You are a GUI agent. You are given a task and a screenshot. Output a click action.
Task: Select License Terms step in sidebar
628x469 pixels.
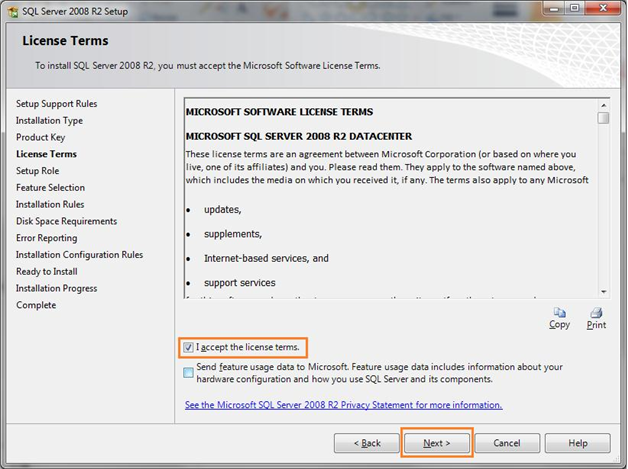(x=46, y=154)
